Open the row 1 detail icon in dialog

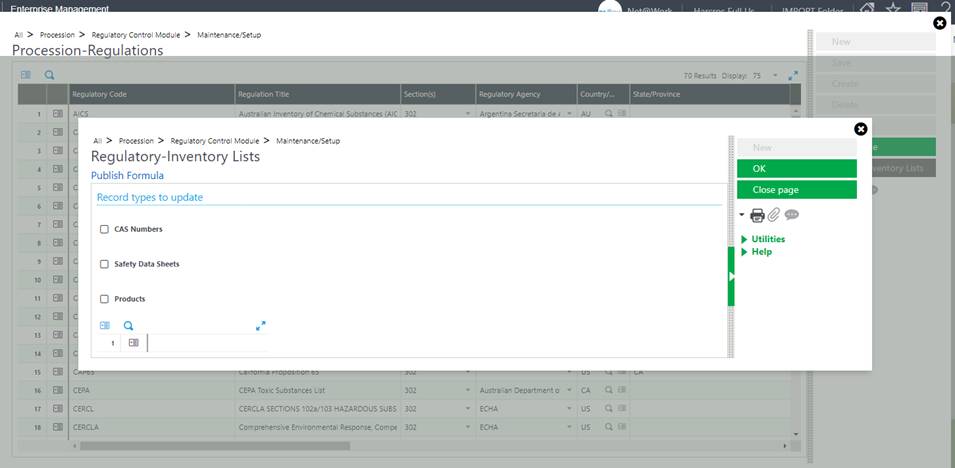pos(134,343)
